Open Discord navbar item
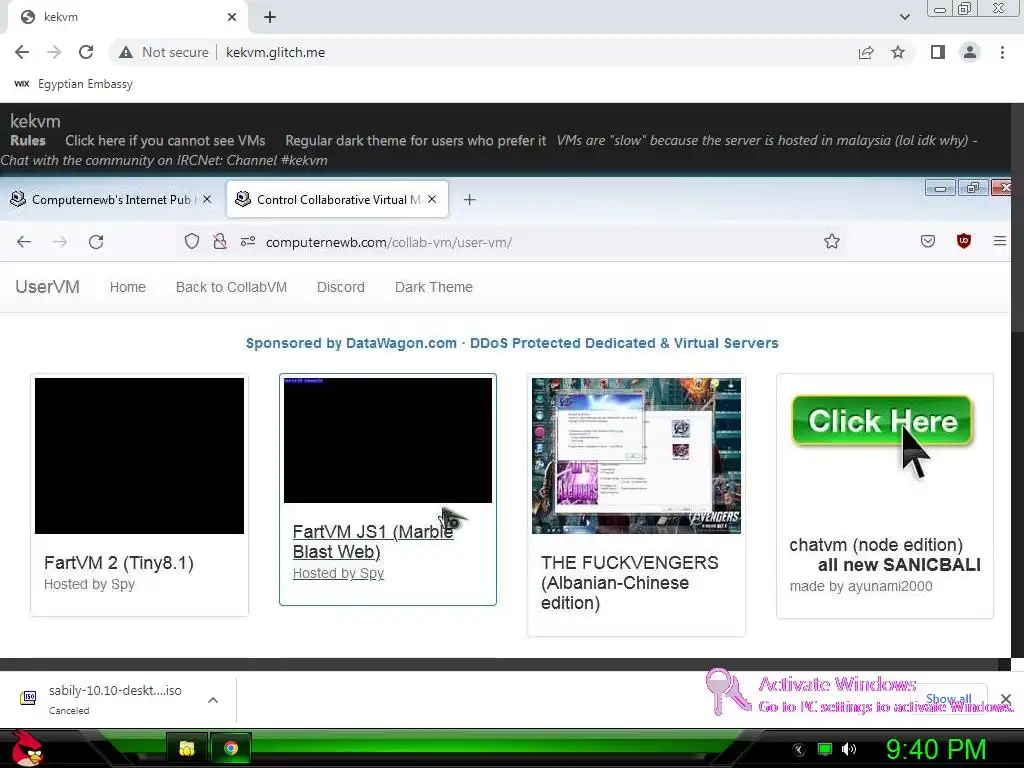 point(340,287)
